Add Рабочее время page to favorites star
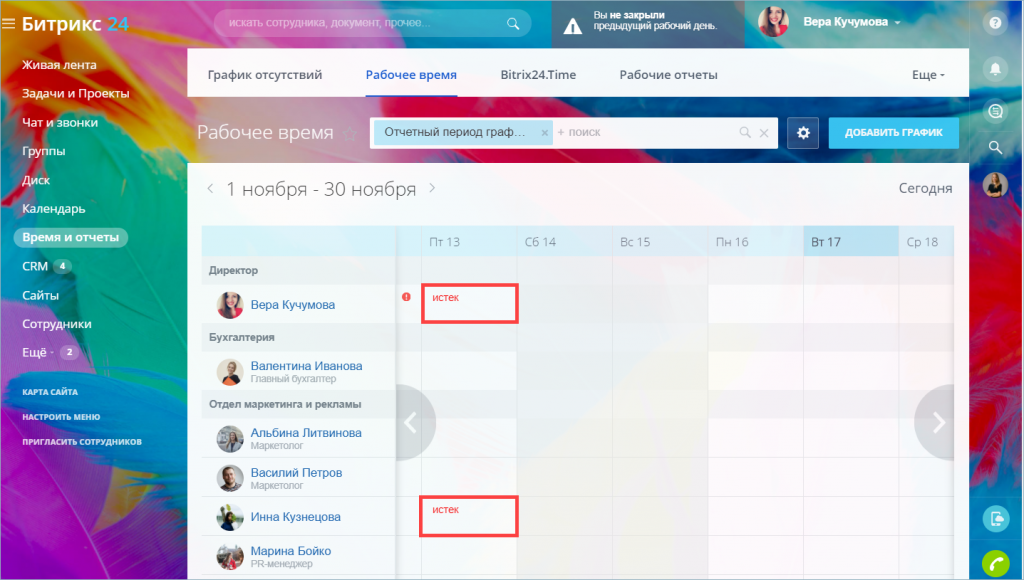 (350, 134)
